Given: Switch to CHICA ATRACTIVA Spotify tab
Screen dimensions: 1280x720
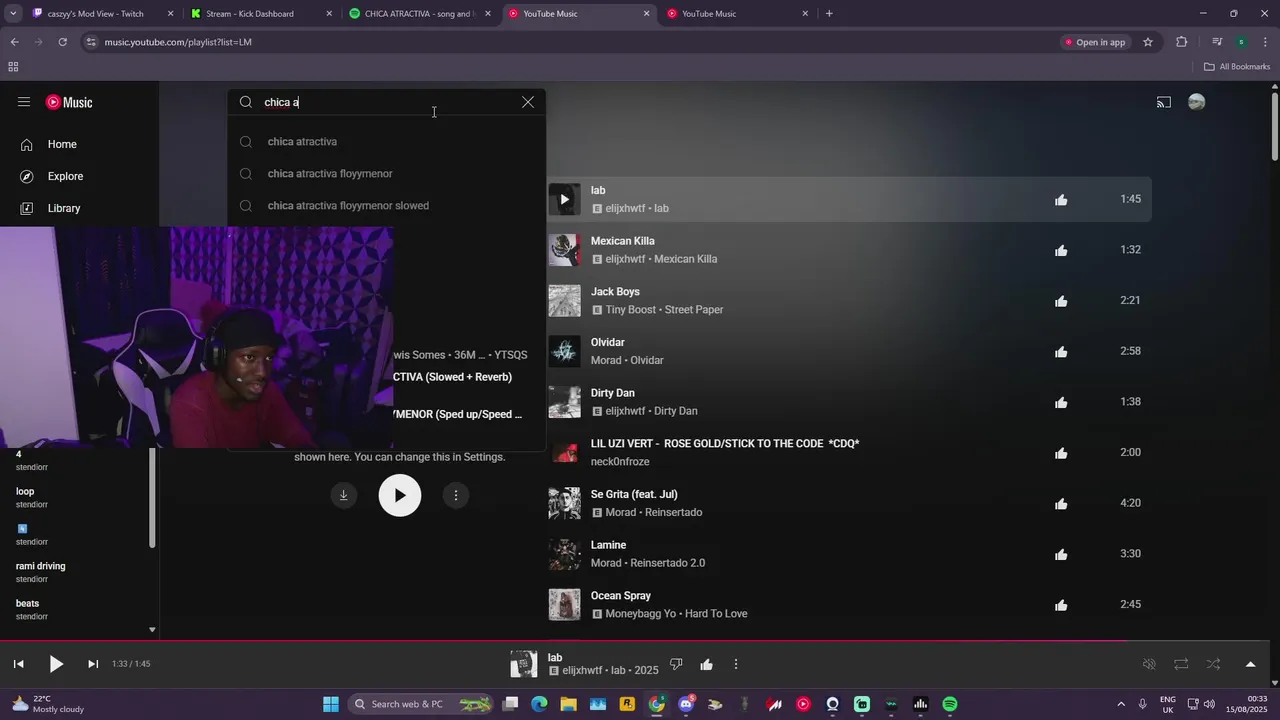Looking at the screenshot, I should (x=420, y=14).
